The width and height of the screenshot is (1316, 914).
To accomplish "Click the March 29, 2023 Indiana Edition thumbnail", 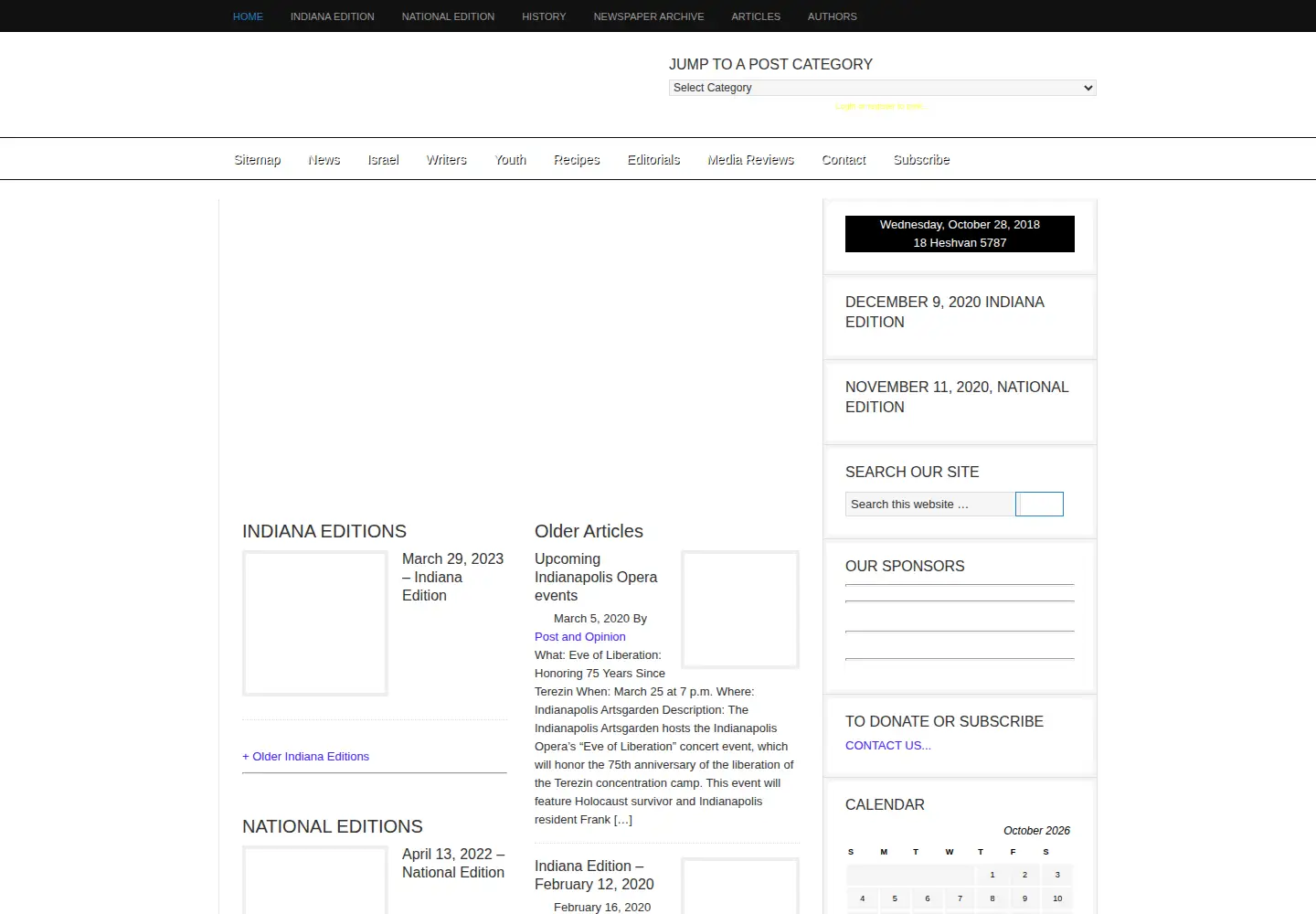I will tap(315, 623).
